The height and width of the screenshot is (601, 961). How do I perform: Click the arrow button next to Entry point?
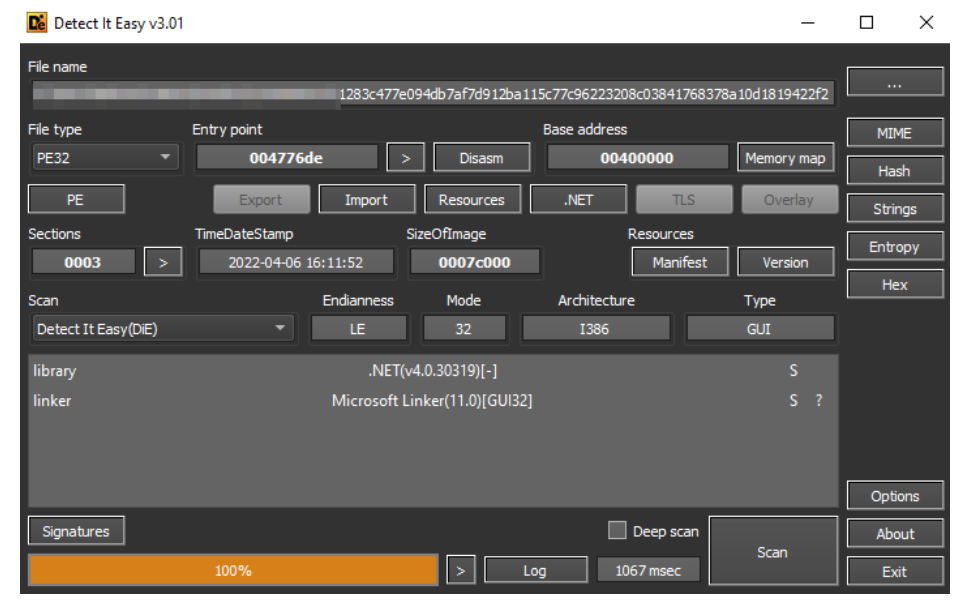point(405,158)
